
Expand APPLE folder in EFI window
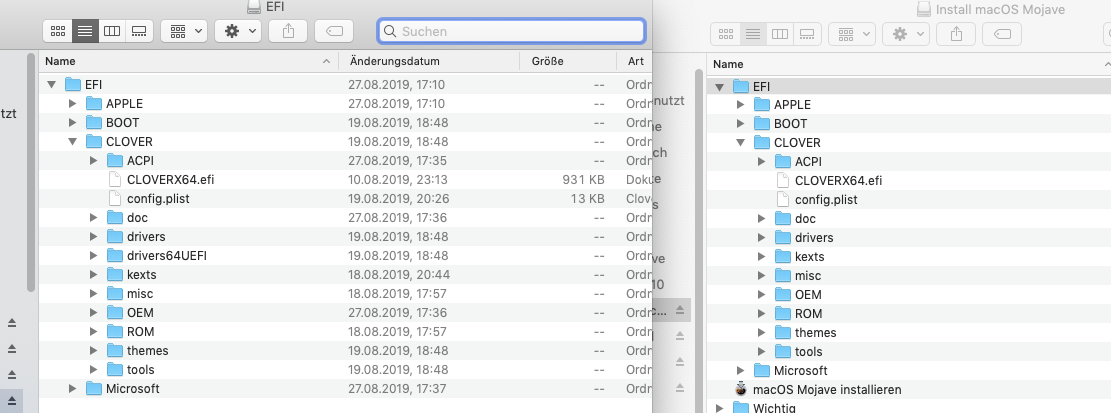(x=72, y=103)
